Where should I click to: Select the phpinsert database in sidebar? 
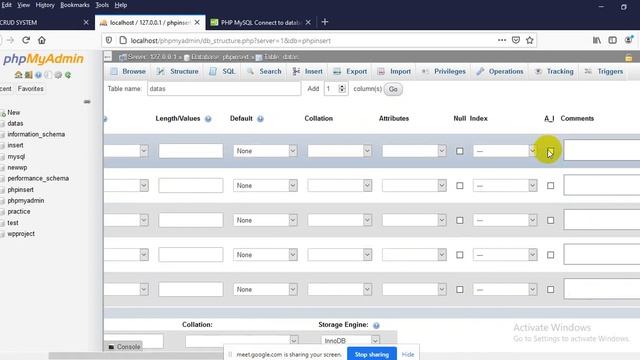point(20,190)
